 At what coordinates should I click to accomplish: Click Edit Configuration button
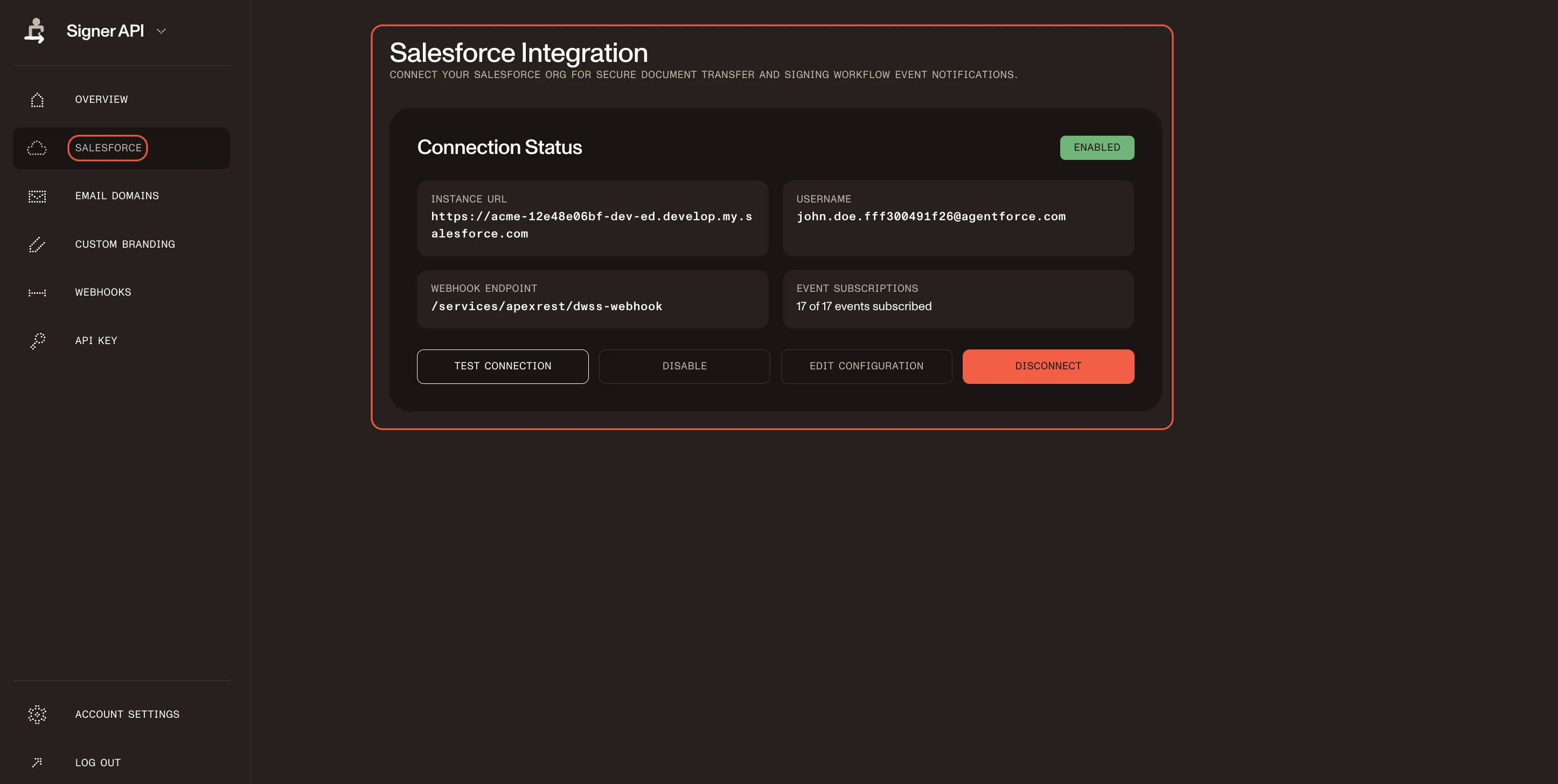(867, 366)
